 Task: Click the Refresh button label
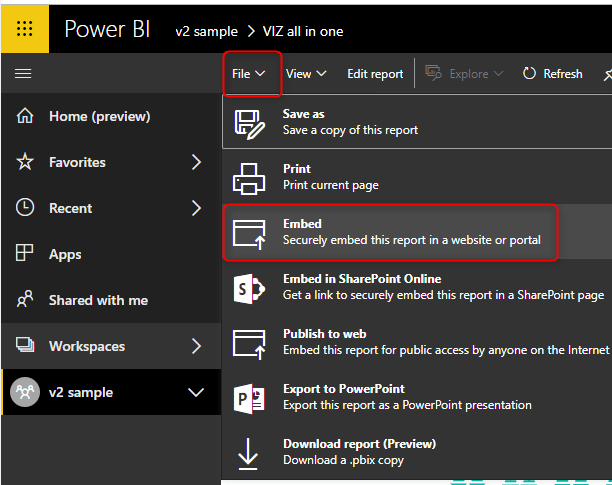pos(563,74)
